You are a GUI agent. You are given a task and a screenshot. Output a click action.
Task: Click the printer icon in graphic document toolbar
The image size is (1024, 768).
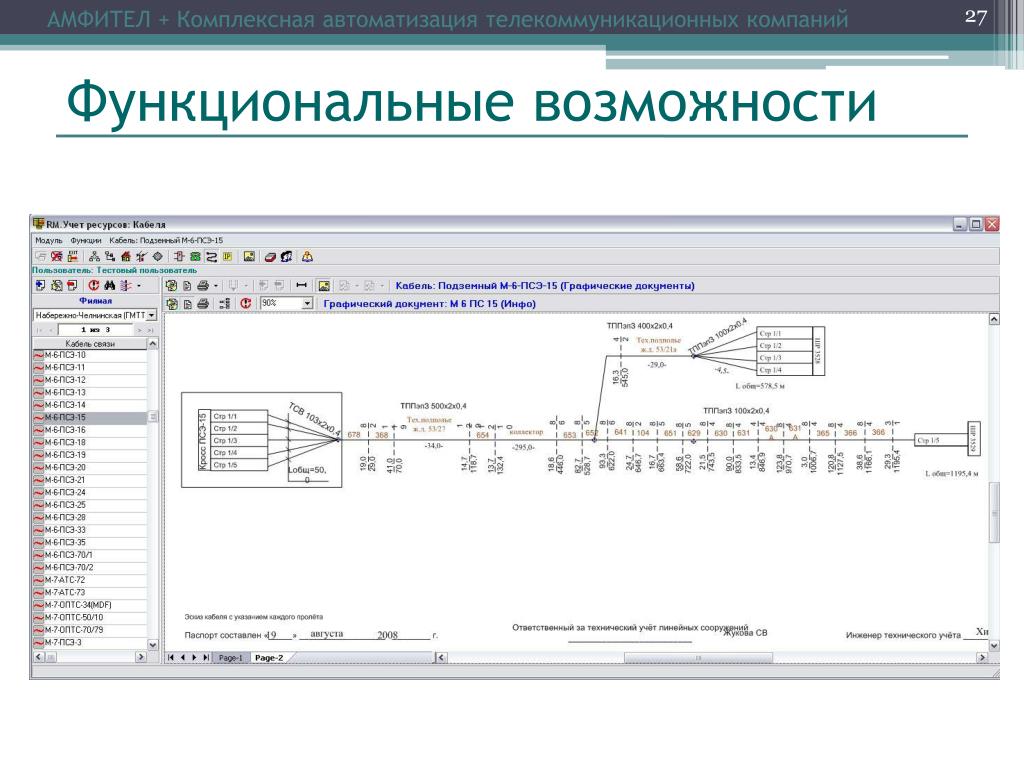point(203,303)
